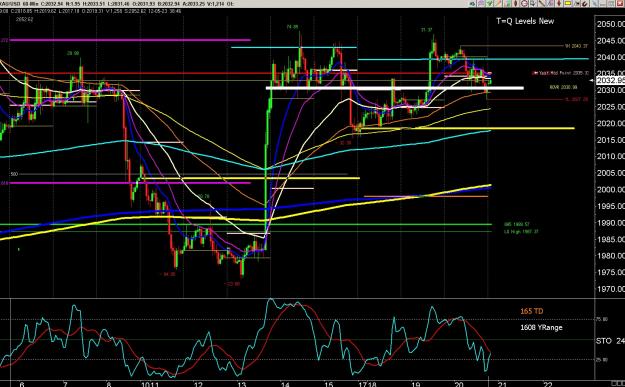Click the date label 21 on time axis
The height and width of the screenshot is (387, 625).
(x=502, y=384)
